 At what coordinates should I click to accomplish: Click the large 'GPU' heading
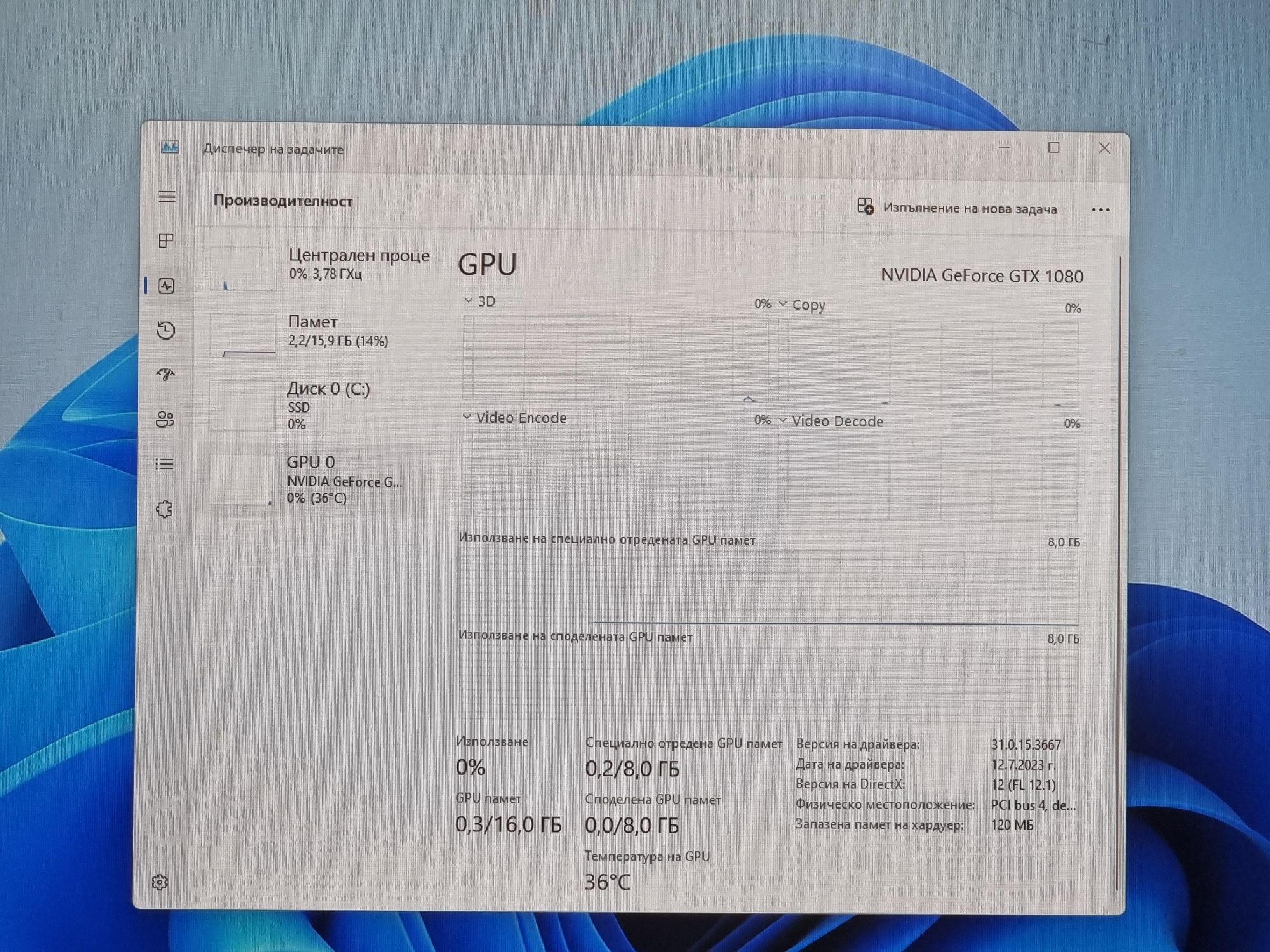[488, 264]
